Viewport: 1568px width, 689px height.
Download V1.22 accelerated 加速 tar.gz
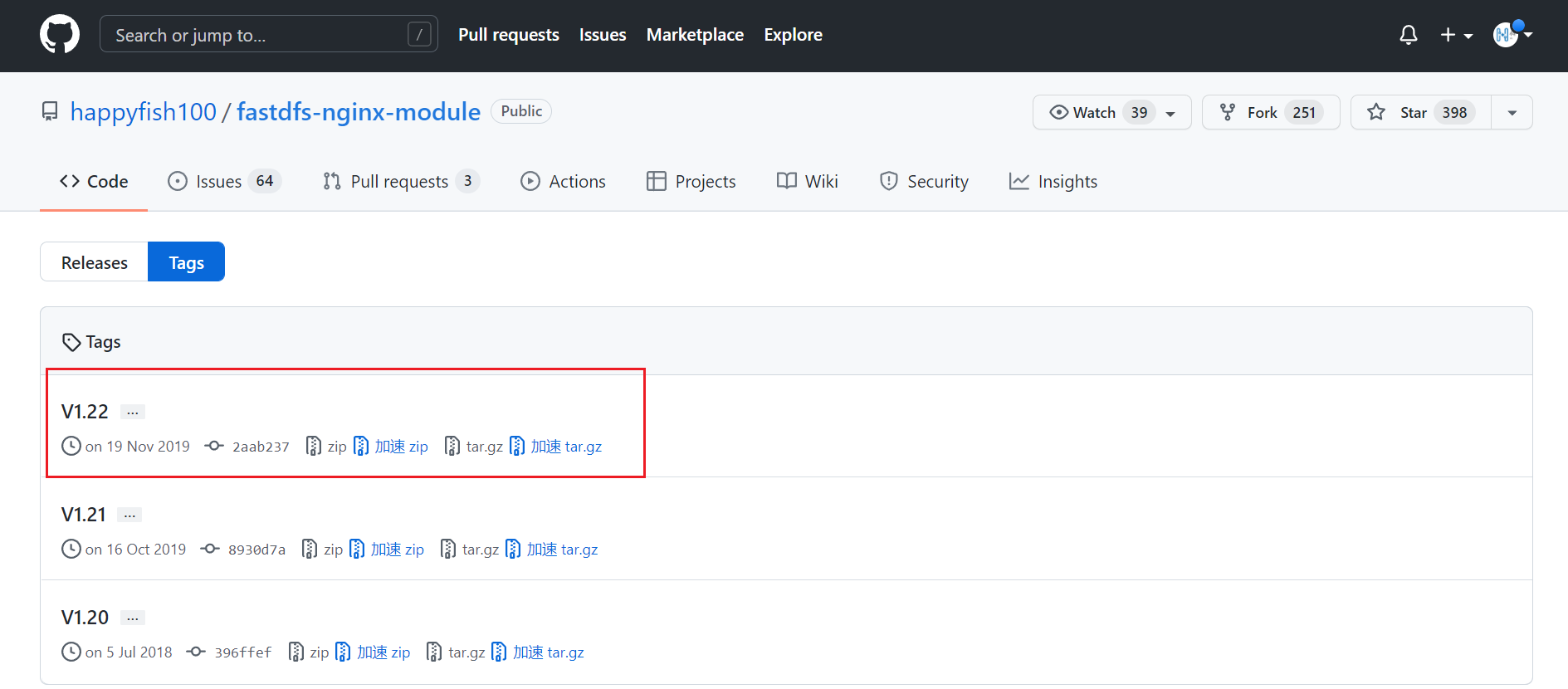click(556, 447)
